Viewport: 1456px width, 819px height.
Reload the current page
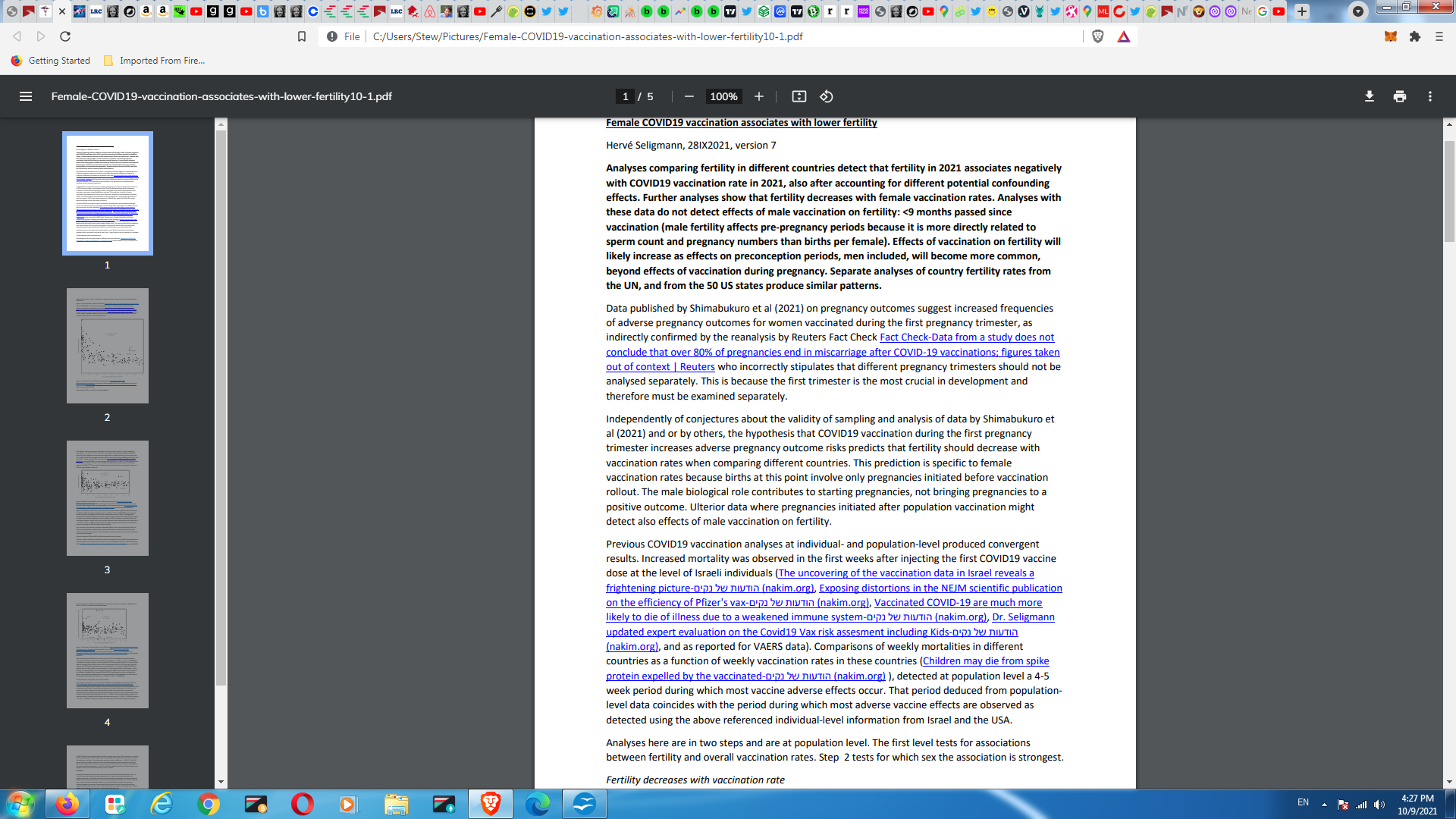pyautogui.click(x=65, y=36)
